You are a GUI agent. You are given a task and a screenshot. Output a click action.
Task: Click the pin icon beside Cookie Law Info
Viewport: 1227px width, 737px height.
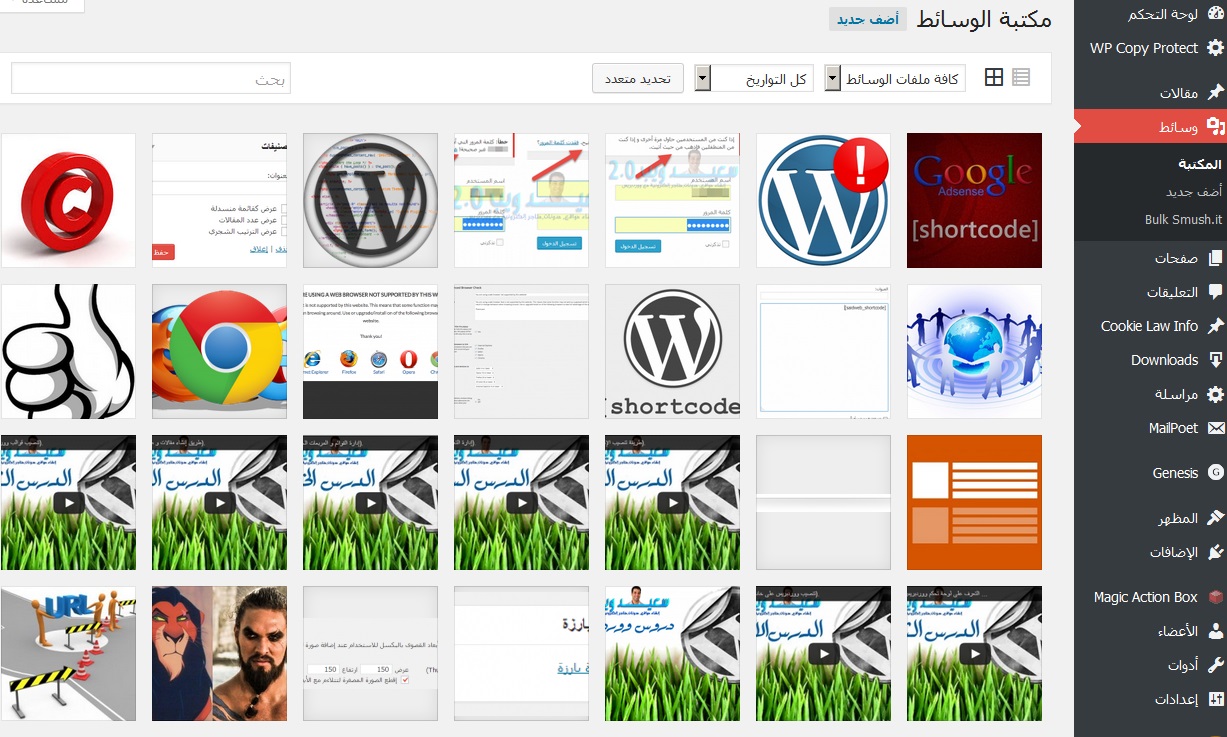click(x=1215, y=326)
